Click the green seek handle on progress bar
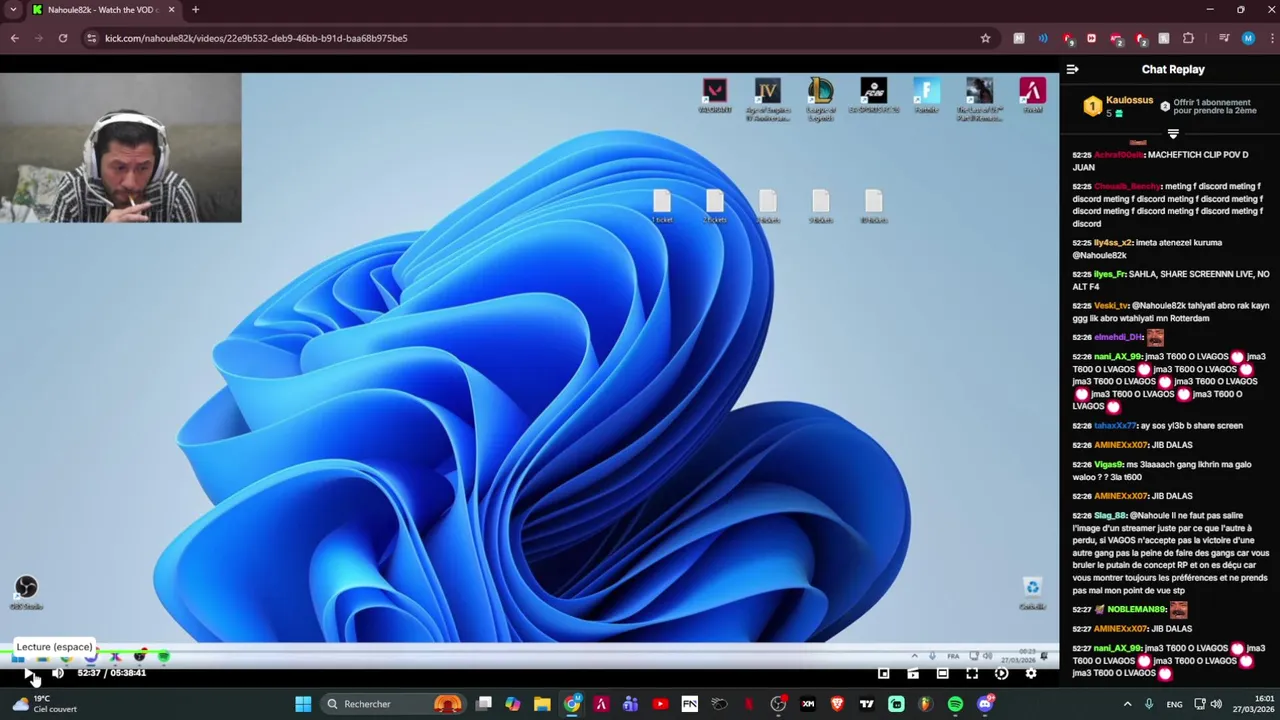This screenshot has width=1280, height=720. [164, 656]
